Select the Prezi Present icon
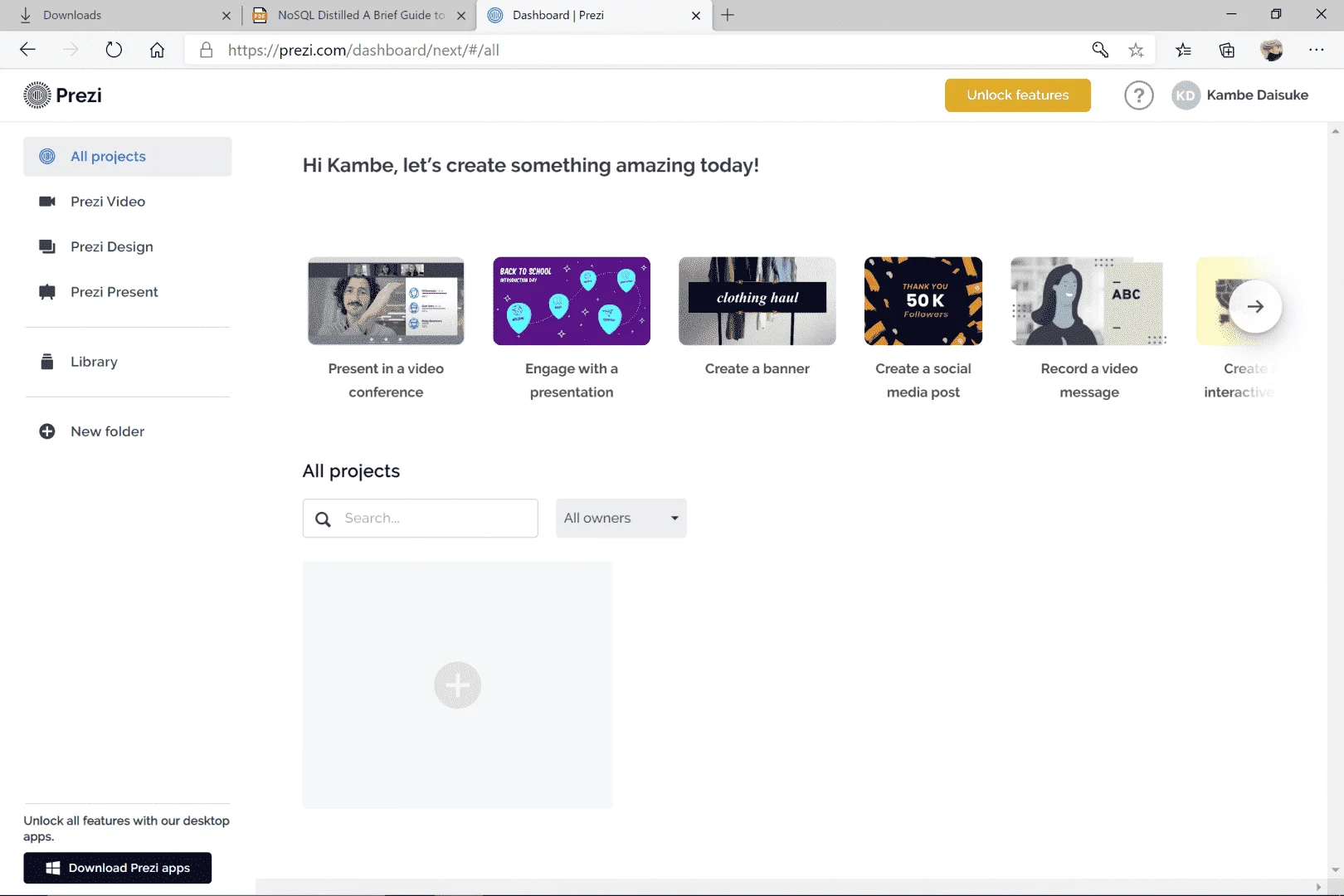 click(47, 292)
